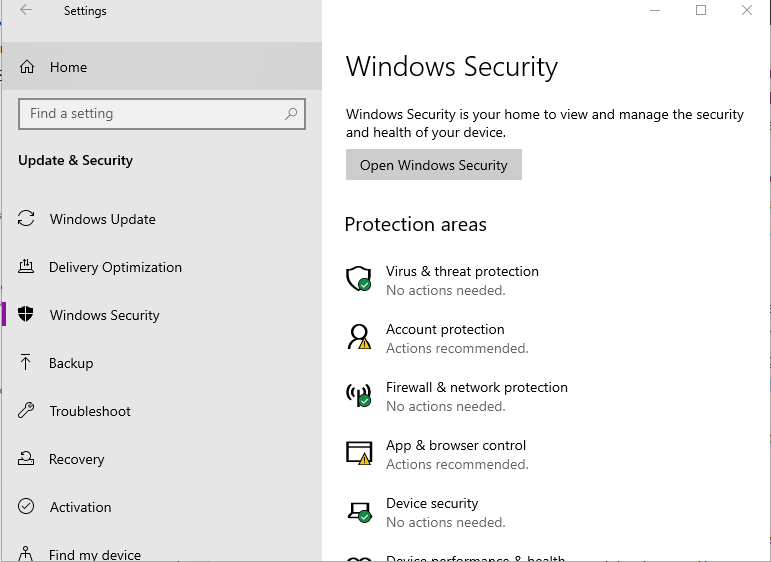Click the Home icon in sidebar

tap(27, 67)
